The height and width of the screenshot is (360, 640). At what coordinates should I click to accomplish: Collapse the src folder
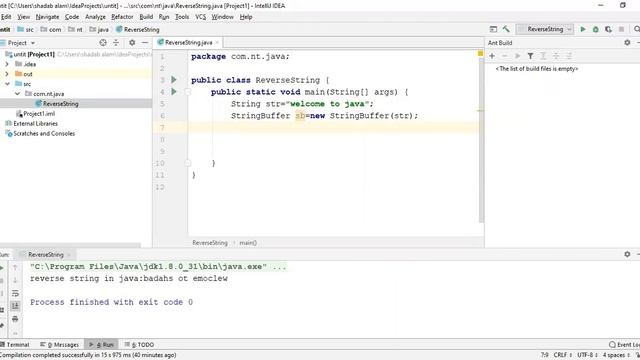point(7,84)
